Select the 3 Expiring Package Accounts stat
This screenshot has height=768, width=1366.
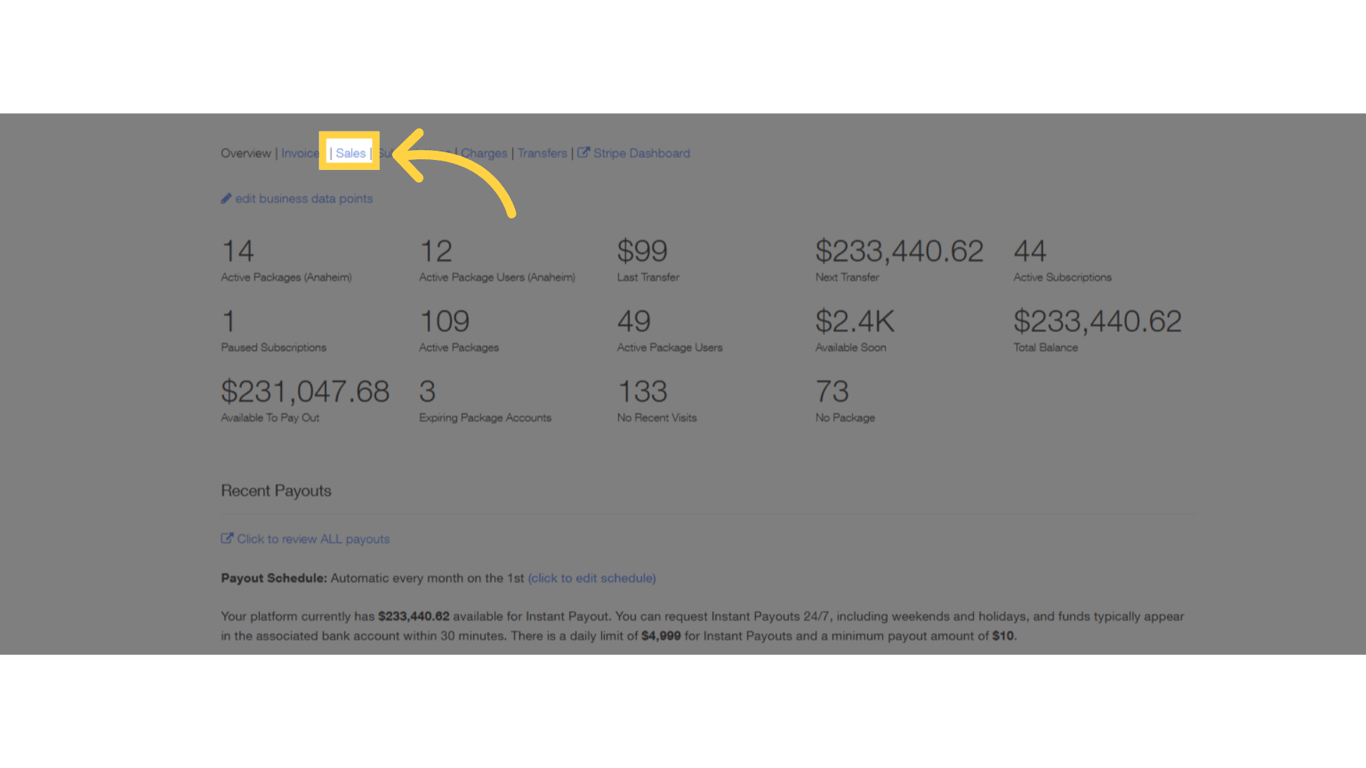coord(427,392)
